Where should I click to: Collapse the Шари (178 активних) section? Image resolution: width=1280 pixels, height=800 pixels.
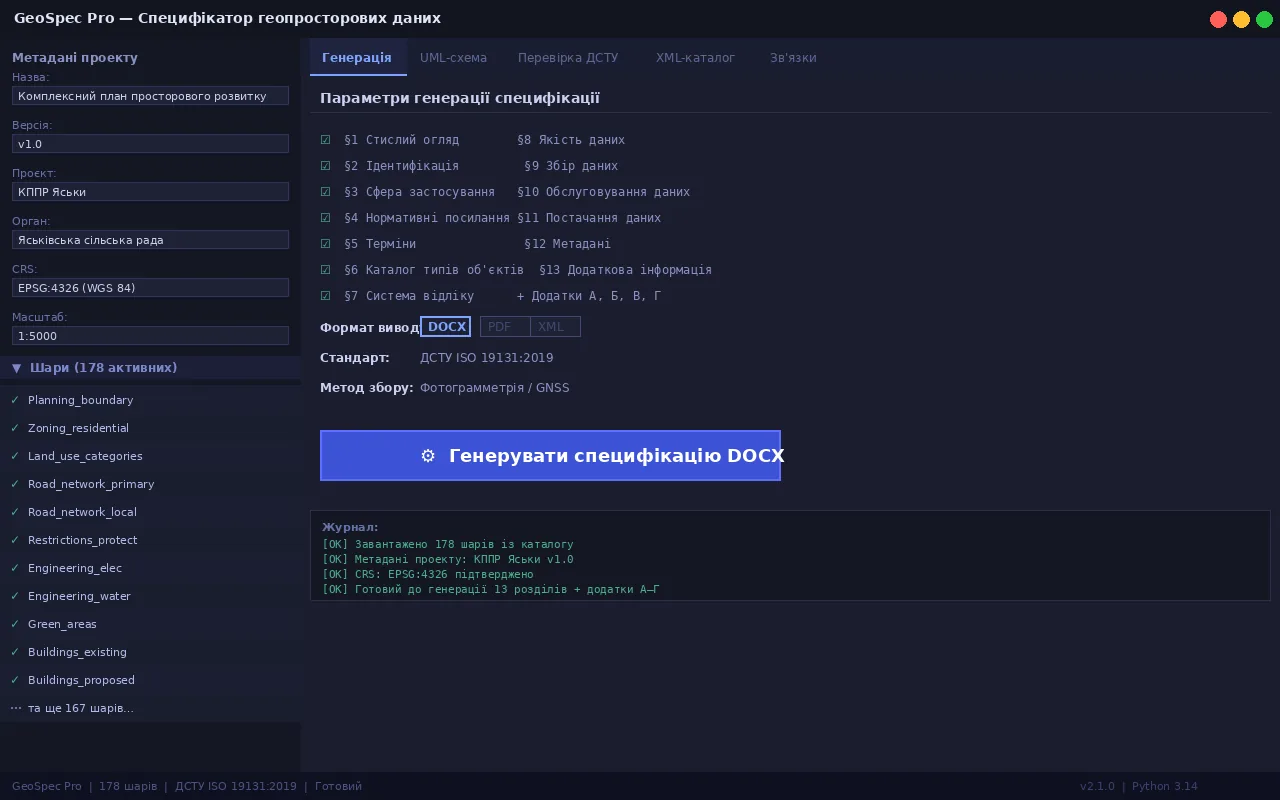pyautogui.click(x=150, y=368)
